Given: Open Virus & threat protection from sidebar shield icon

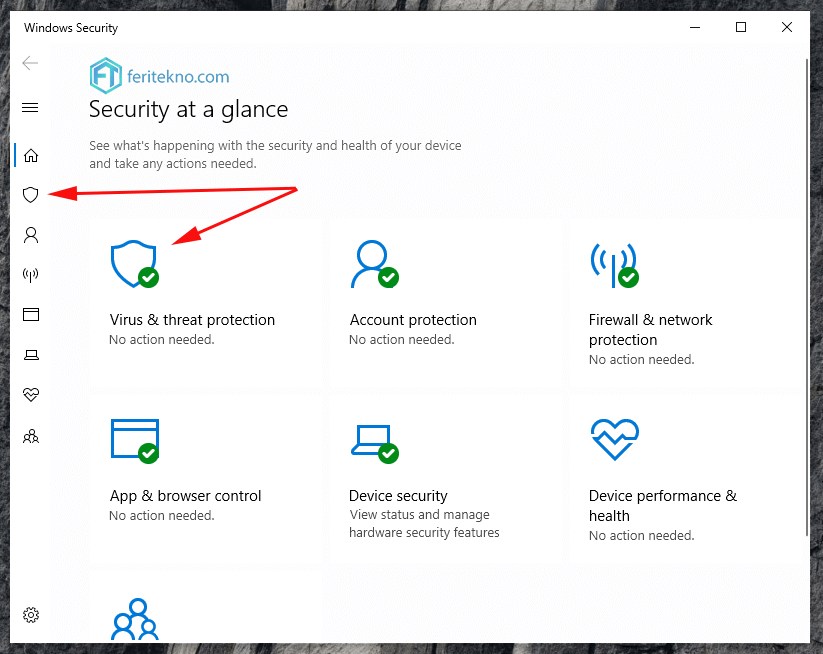Looking at the screenshot, I should tap(30, 195).
